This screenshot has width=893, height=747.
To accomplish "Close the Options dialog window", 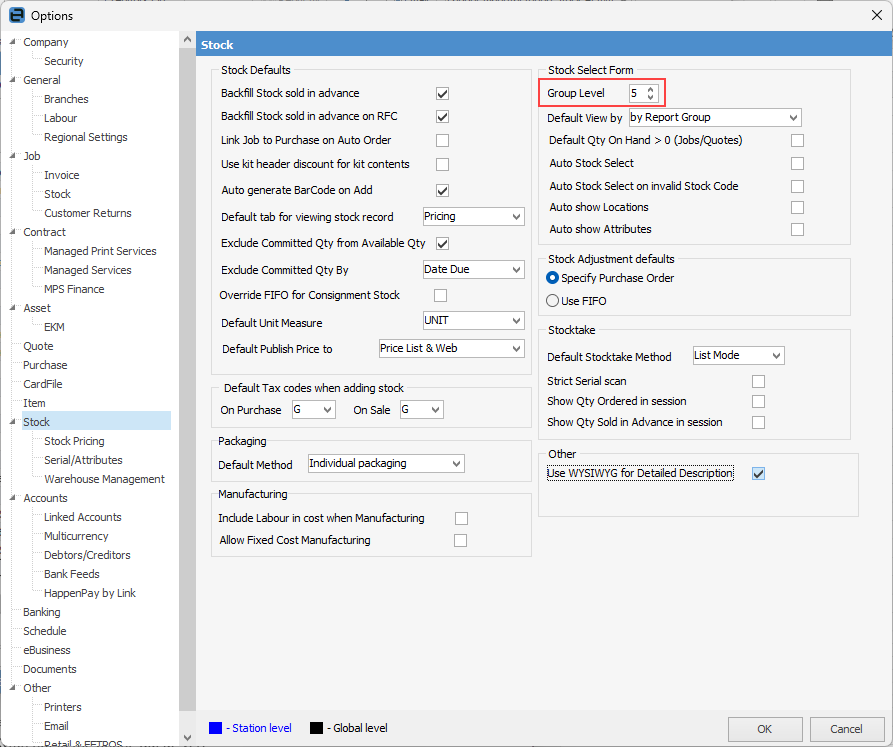I will [x=876, y=15].
